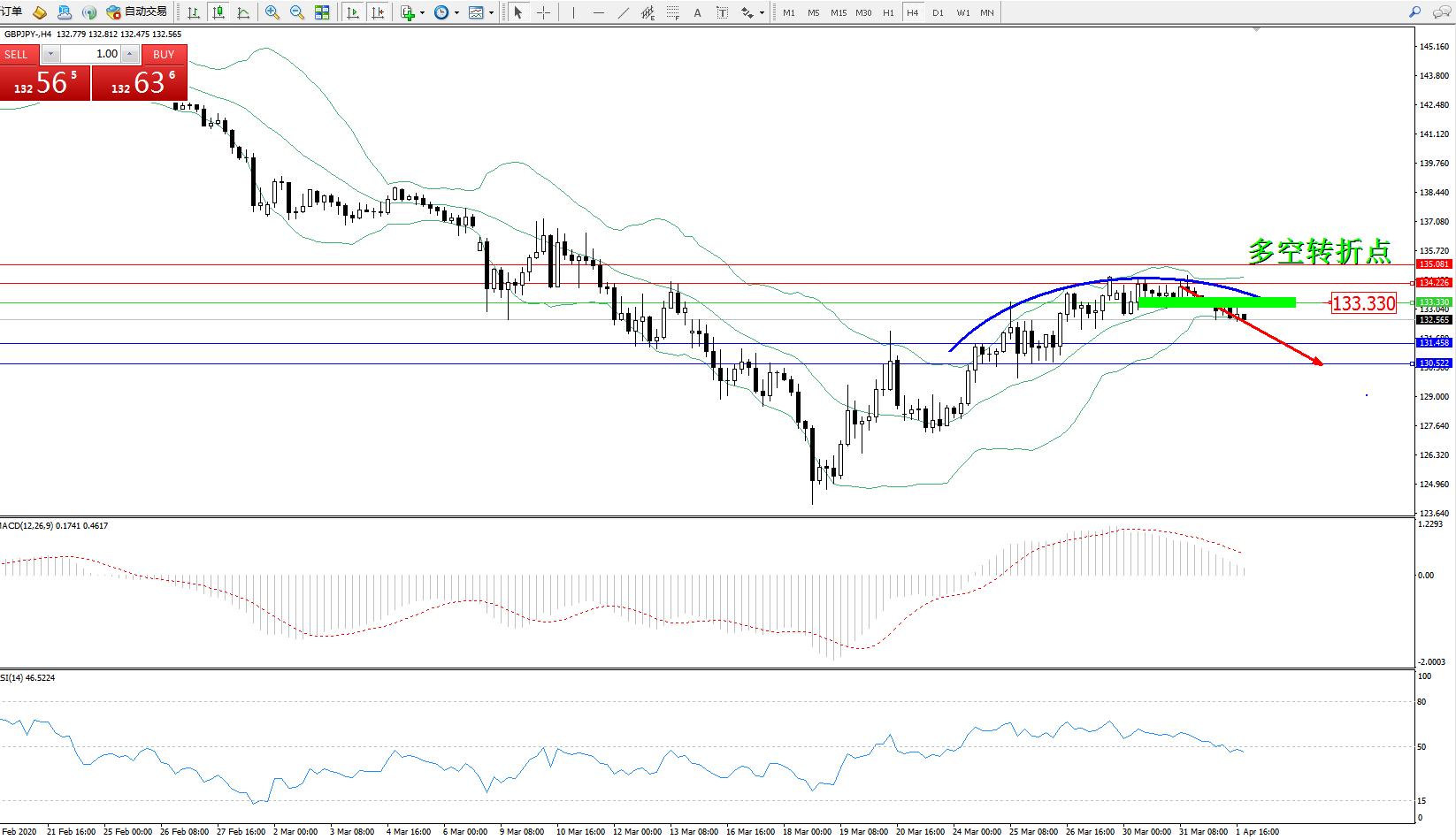Select the horizontal line drawing tool

click(x=599, y=12)
